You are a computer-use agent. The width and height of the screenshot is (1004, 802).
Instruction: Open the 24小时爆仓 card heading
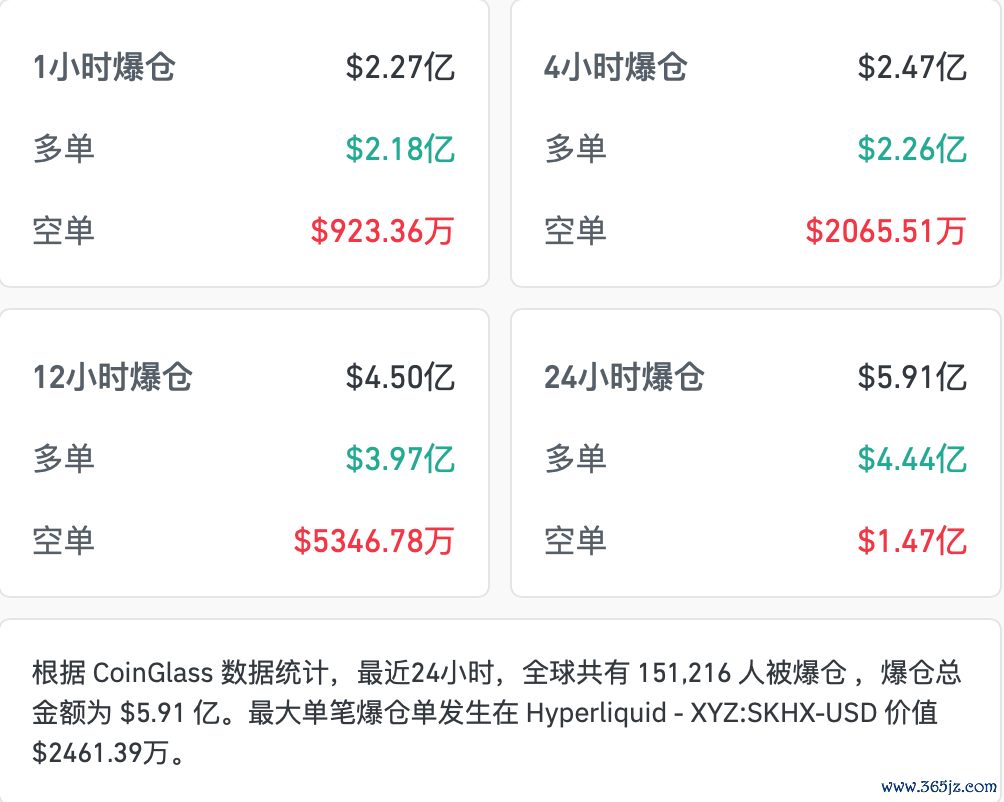624,377
